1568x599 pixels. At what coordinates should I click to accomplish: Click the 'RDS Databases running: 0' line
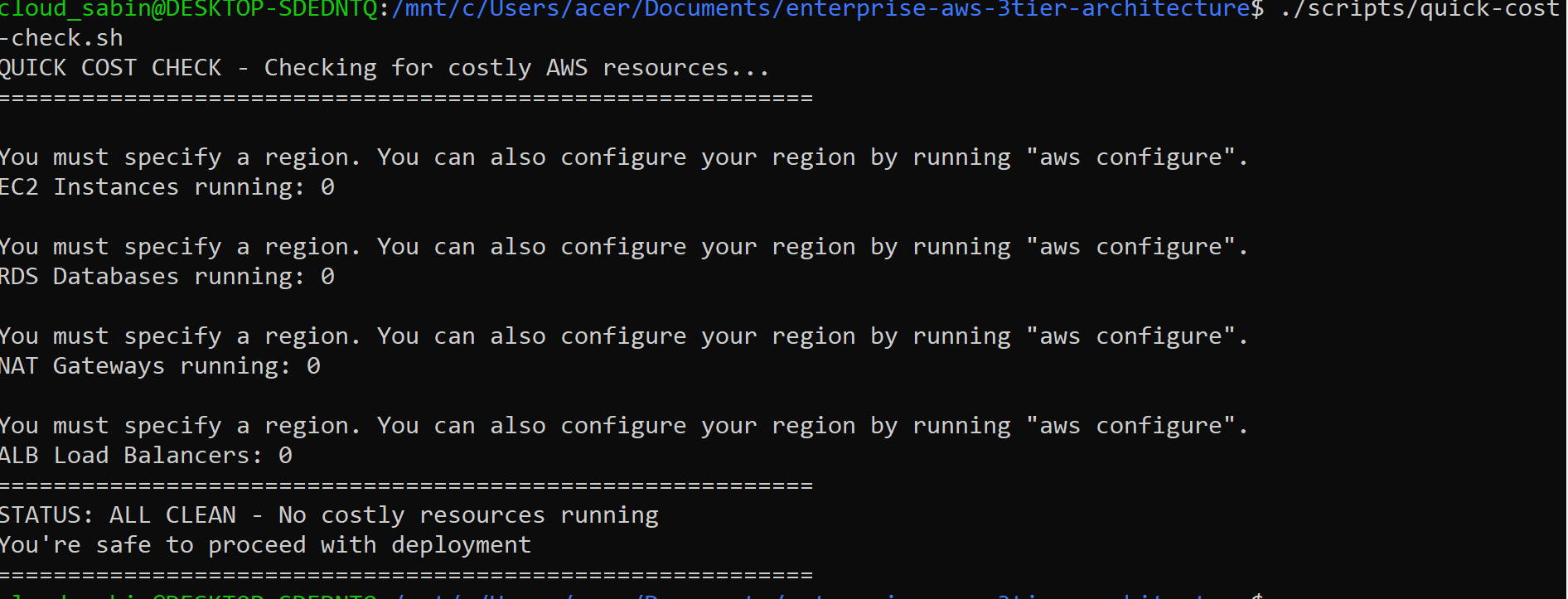tap(167, 277)
